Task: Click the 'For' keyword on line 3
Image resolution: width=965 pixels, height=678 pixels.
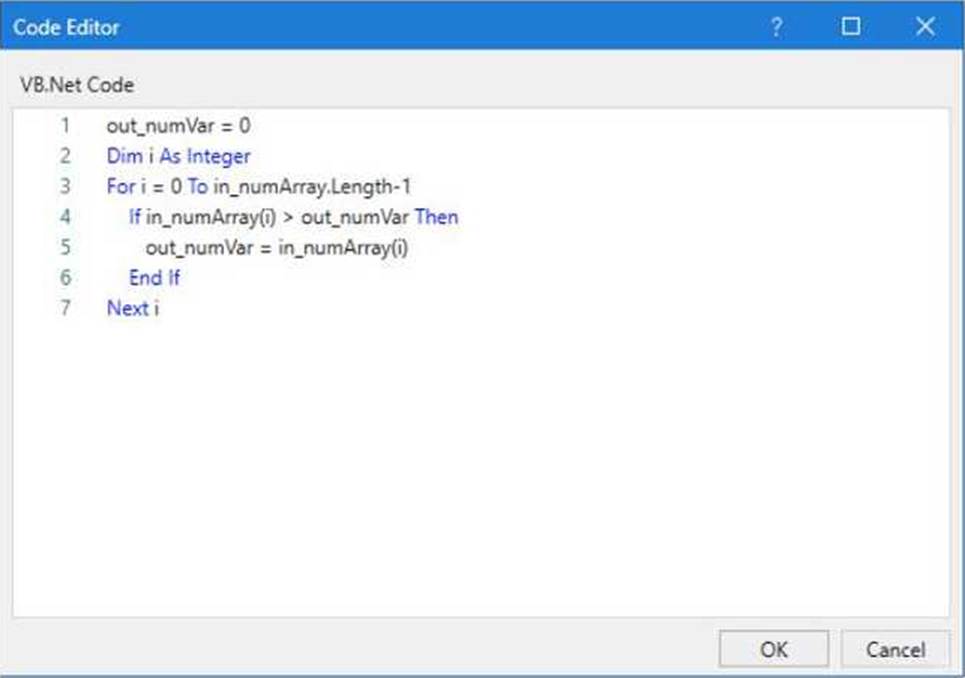Action: tap(120, 187)
